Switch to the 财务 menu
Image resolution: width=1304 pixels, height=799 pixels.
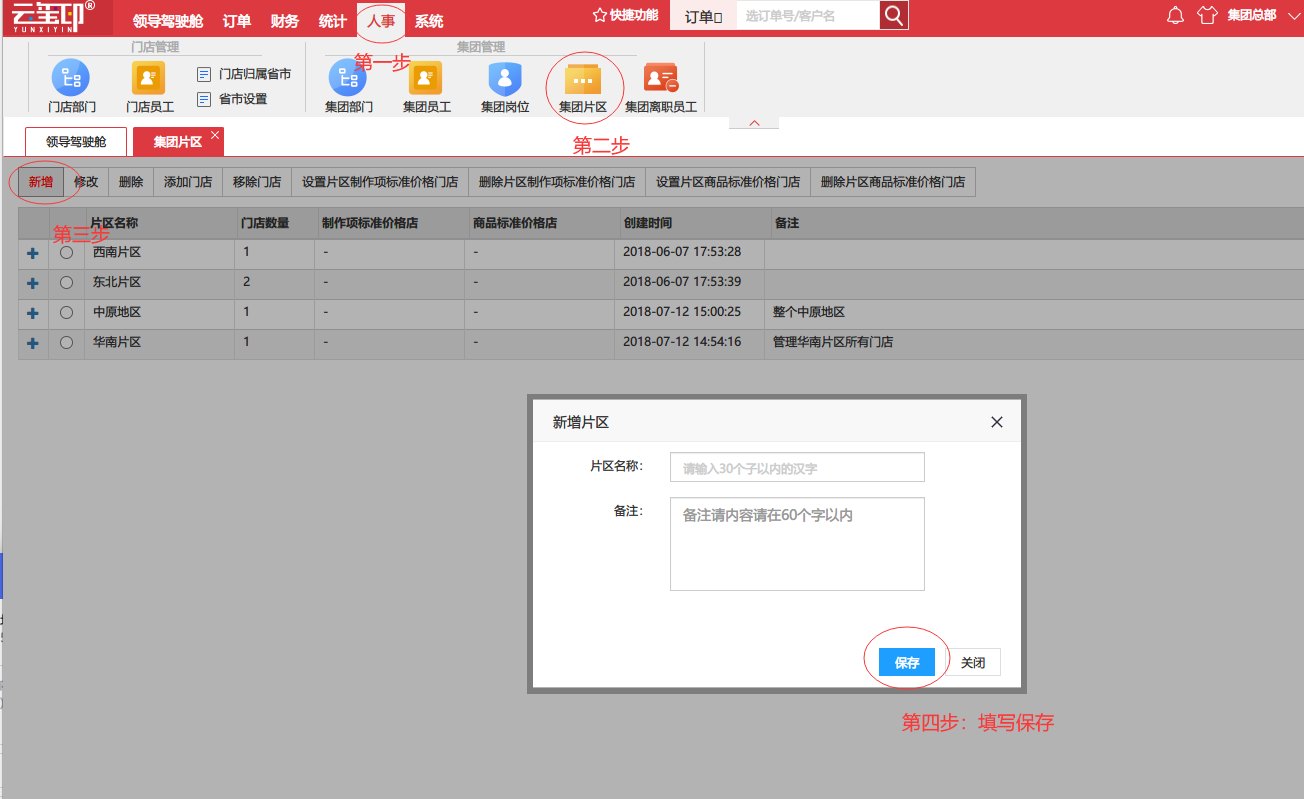285,21
